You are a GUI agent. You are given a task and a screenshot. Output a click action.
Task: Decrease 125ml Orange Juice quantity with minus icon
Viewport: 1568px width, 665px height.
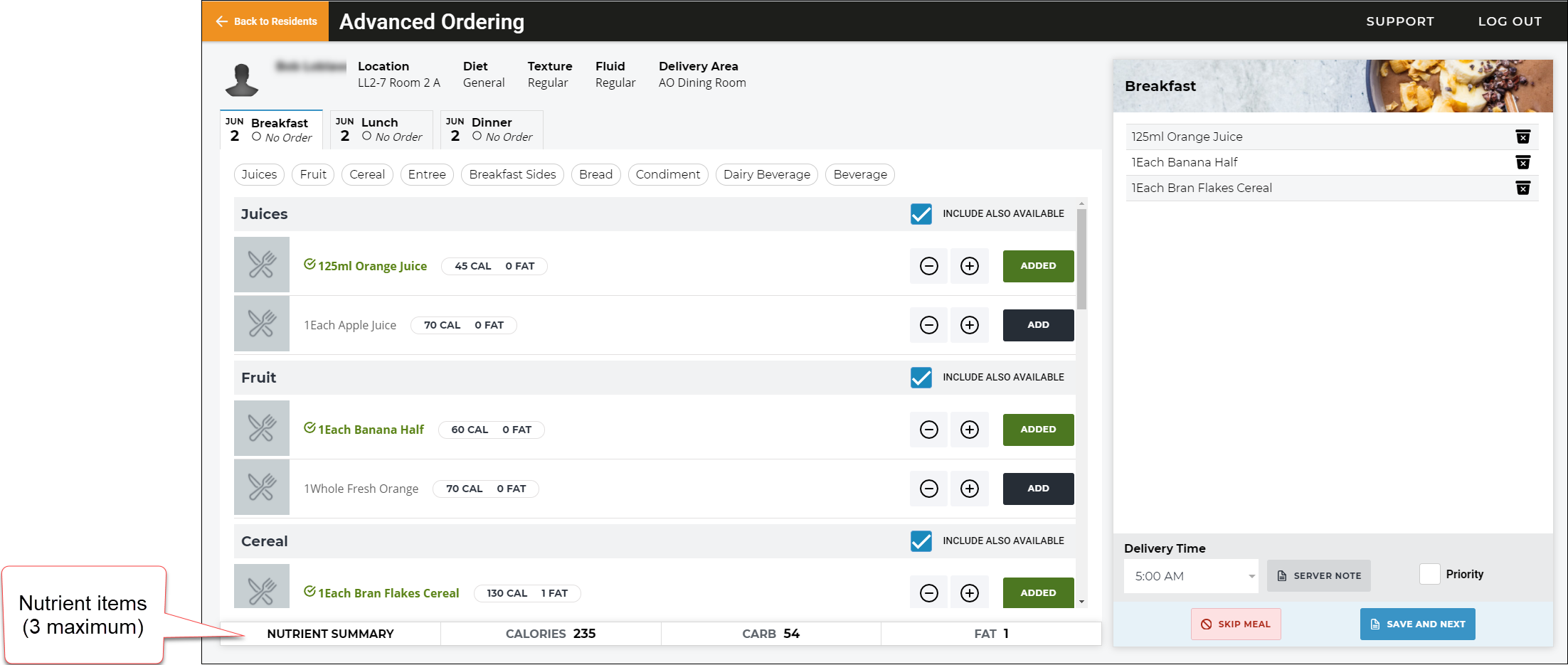(928, 266)
